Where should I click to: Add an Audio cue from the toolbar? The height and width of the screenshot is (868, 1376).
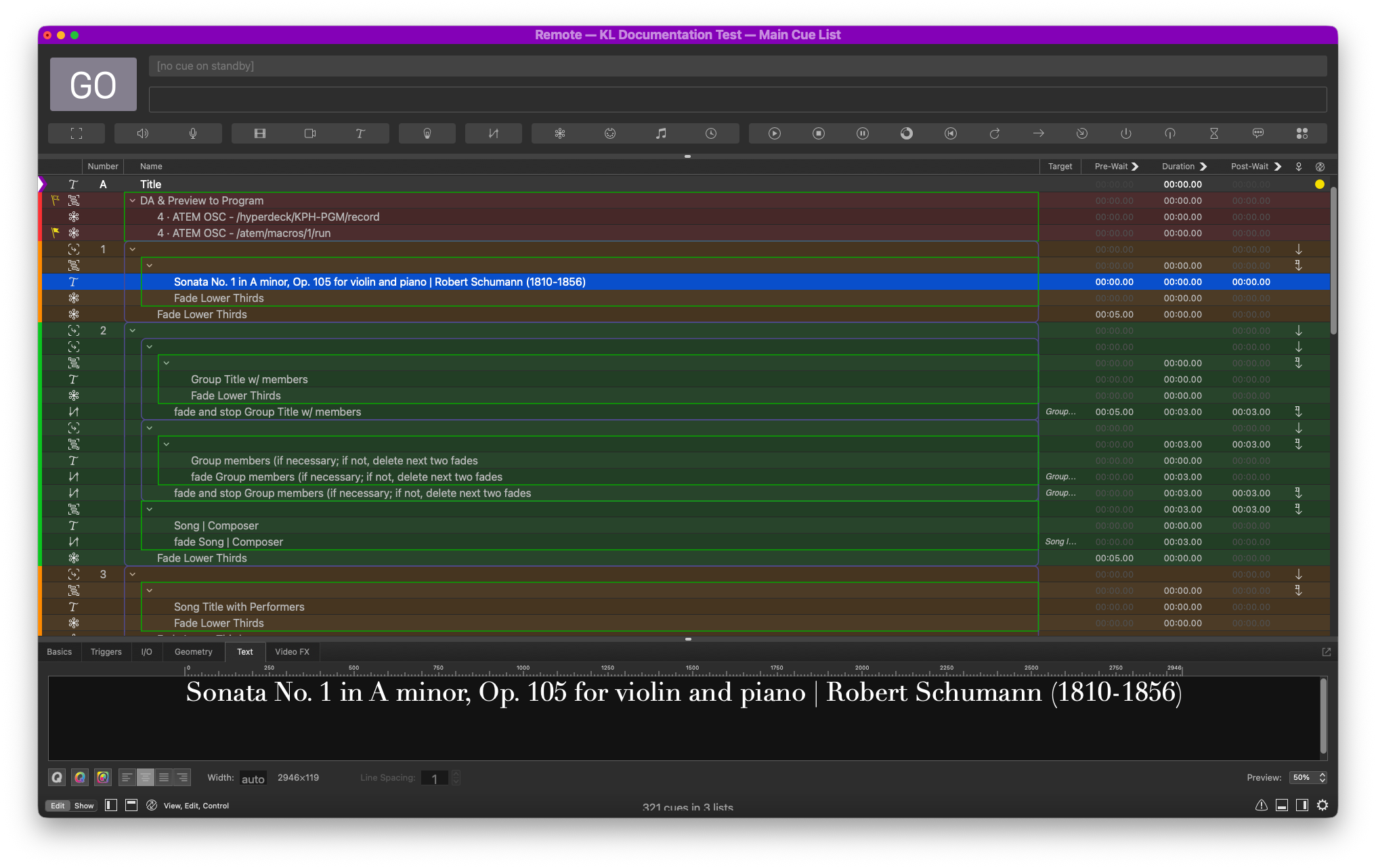143,133
